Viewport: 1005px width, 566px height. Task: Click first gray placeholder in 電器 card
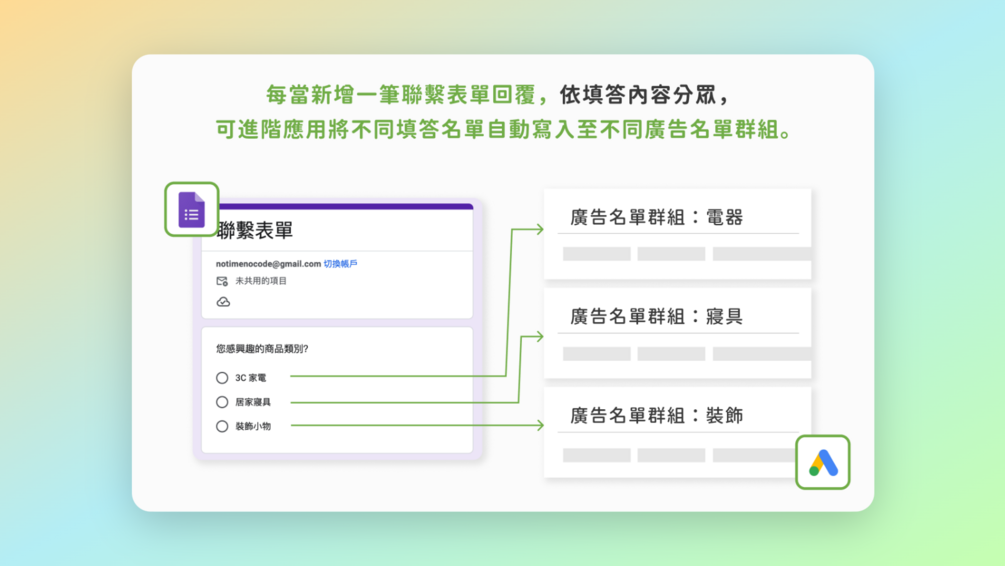597,254
